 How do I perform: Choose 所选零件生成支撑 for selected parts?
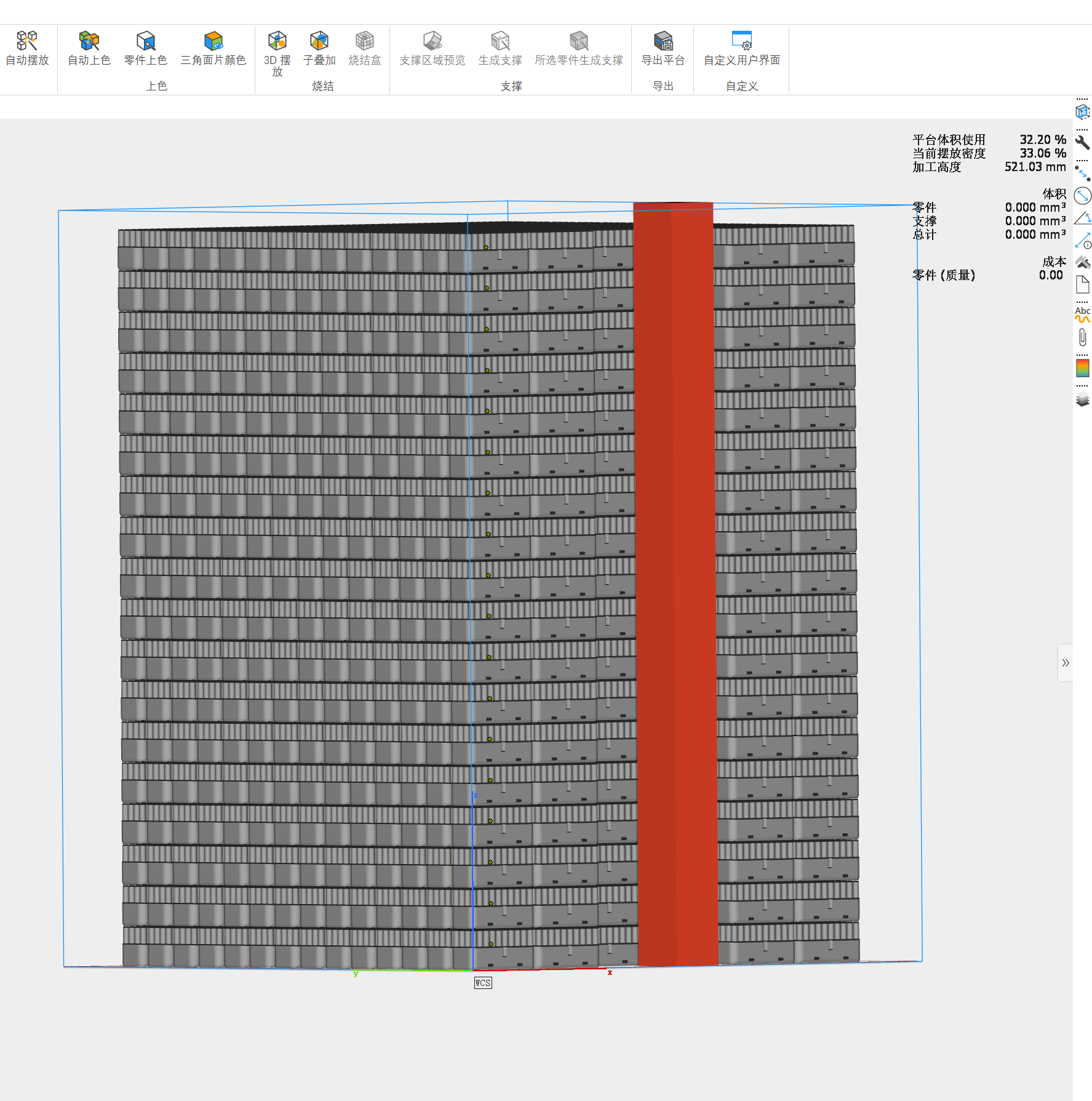(x=579, y=48)
